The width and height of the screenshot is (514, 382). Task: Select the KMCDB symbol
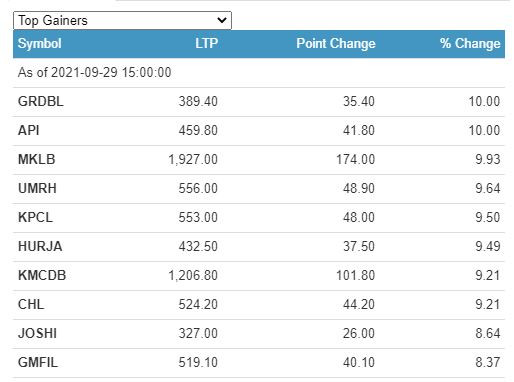point(42,275)
